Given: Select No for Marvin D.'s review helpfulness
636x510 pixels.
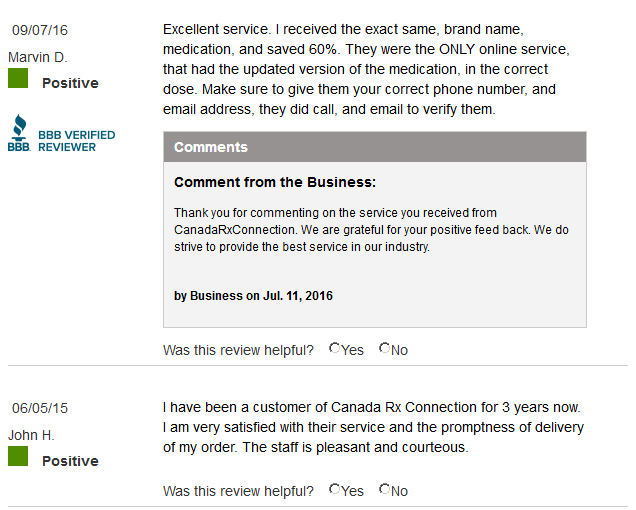Looking at the screenshot, I should point(385,348).
